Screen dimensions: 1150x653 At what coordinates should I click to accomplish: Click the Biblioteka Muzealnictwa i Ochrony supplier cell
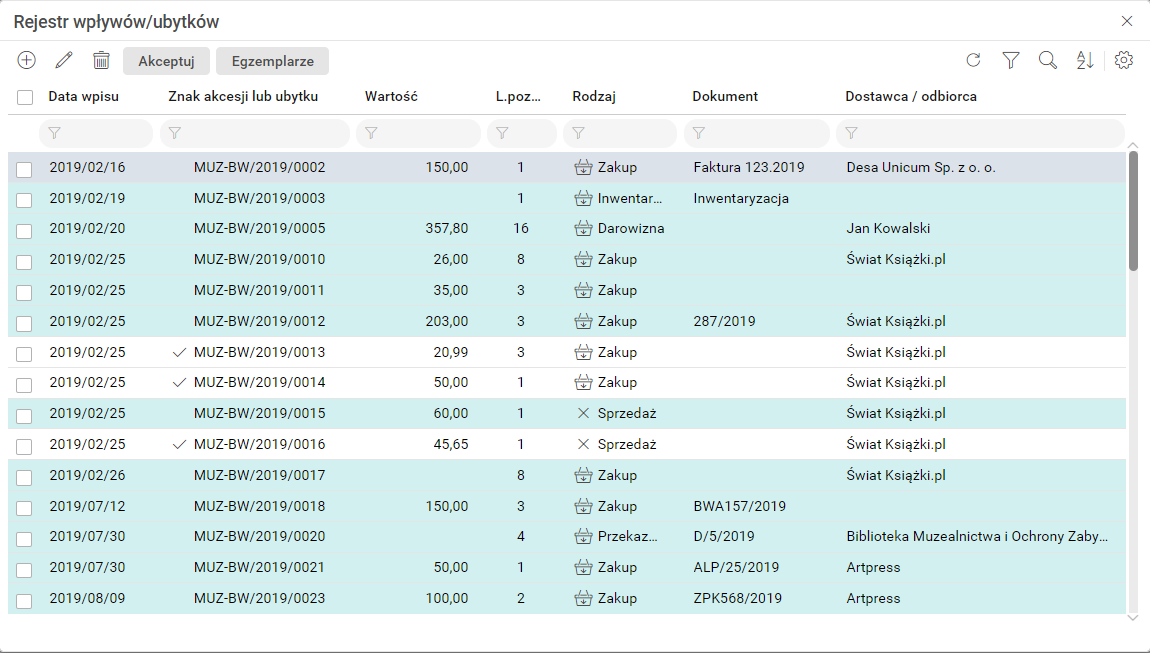(977, 536)
